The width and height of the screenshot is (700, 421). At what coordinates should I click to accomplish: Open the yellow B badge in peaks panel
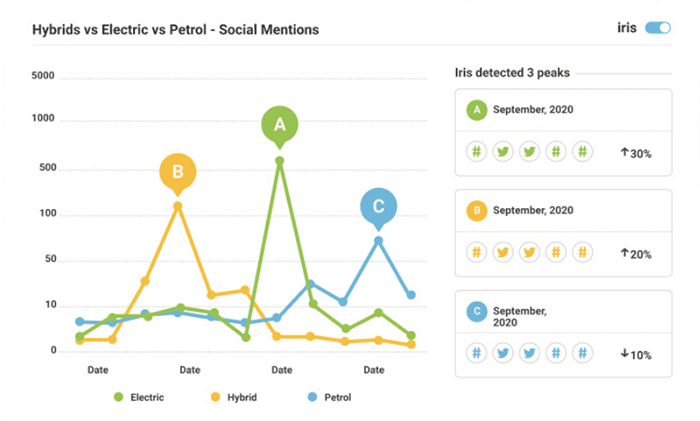[478, 210]
